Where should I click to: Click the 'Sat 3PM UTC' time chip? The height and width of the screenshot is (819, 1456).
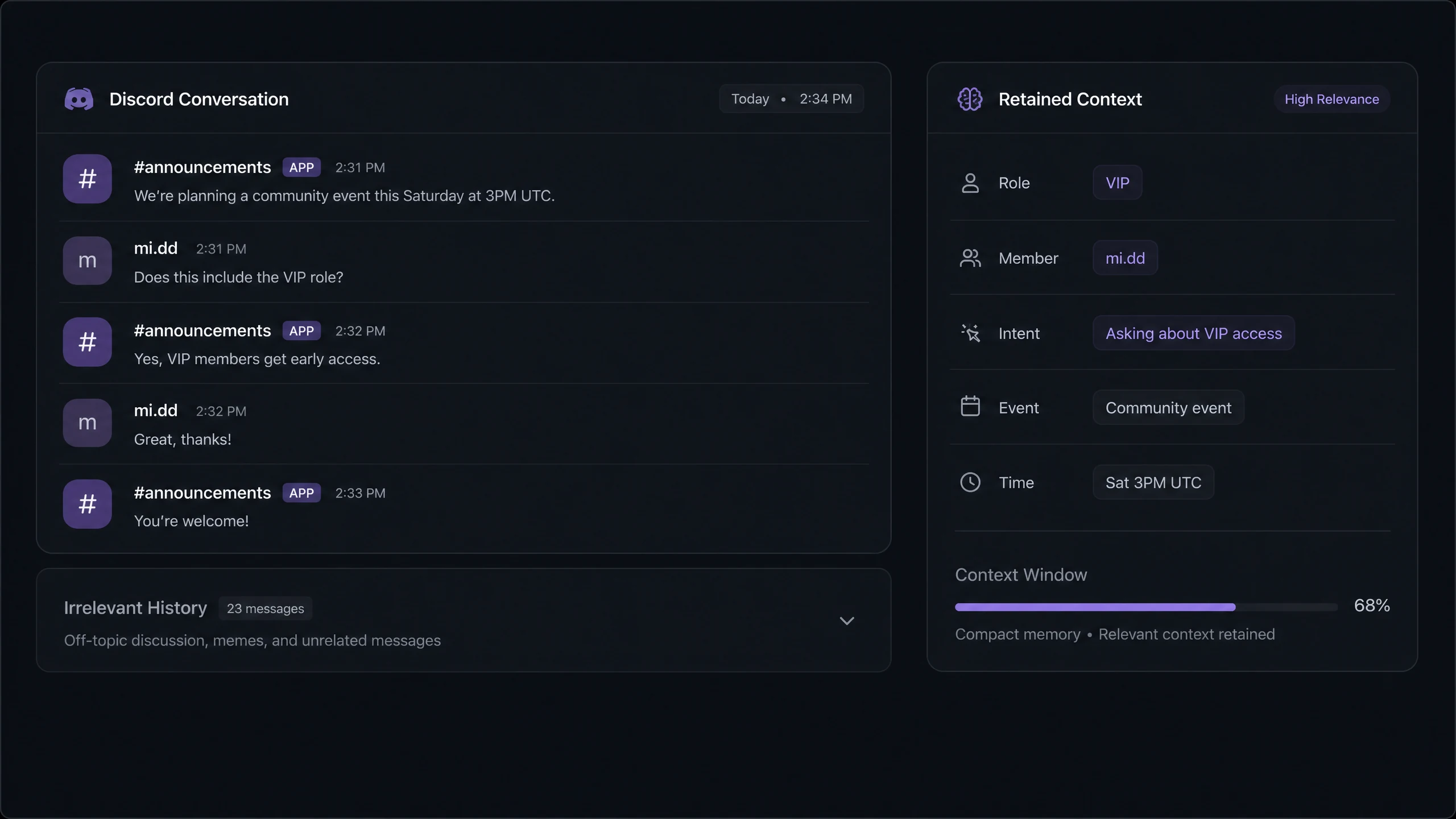(1153, 482)
